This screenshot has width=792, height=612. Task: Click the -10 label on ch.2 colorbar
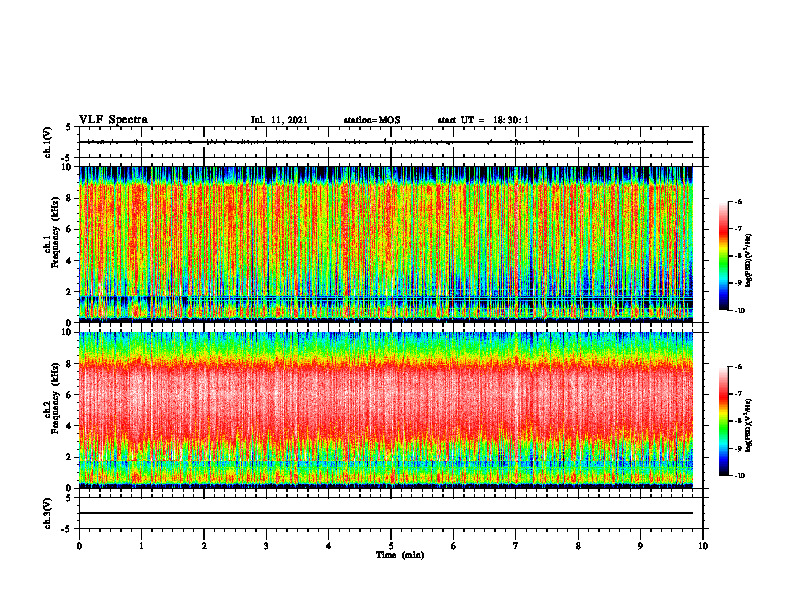tap(739, 476)
